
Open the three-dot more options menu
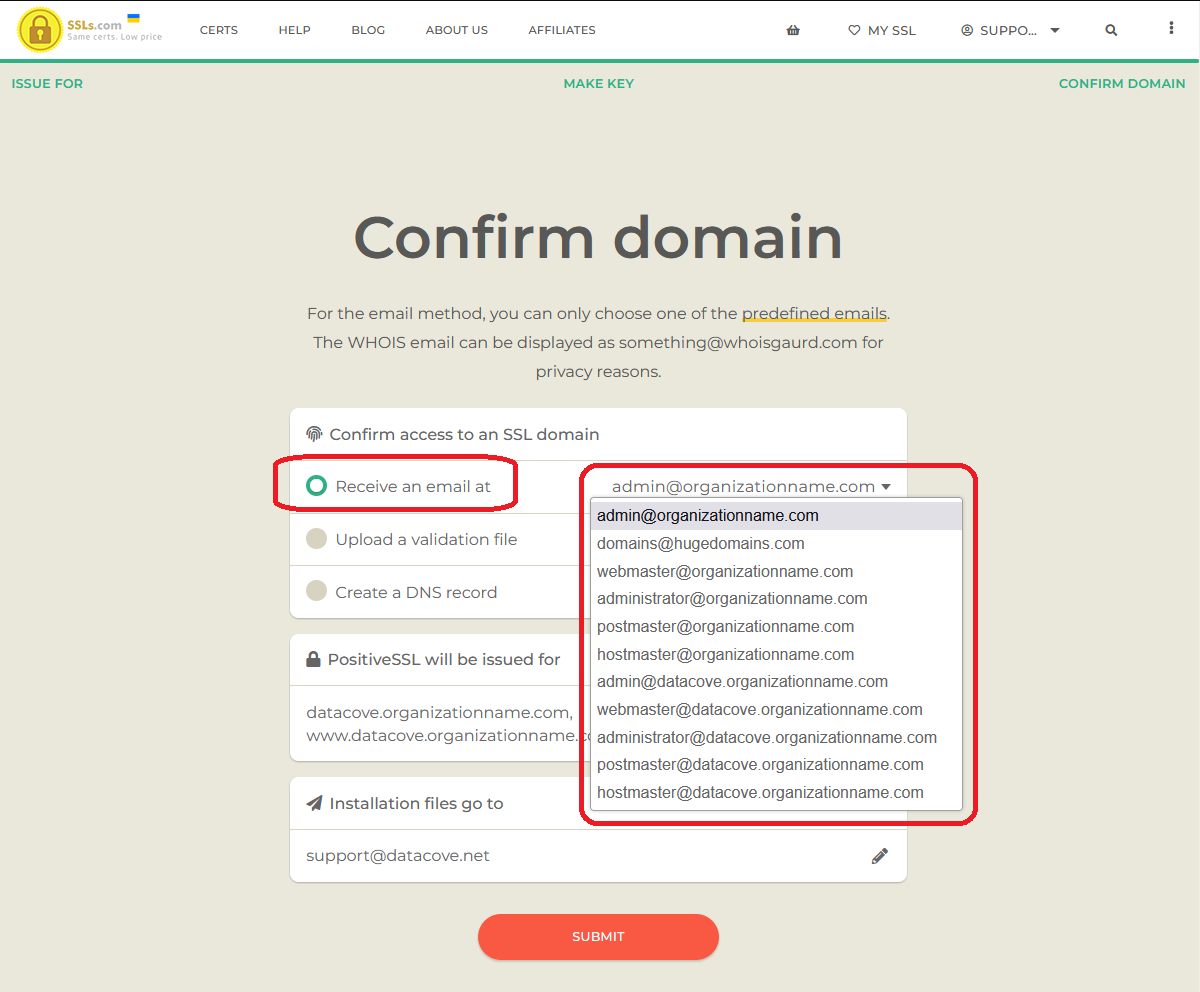coord(1171,29)
